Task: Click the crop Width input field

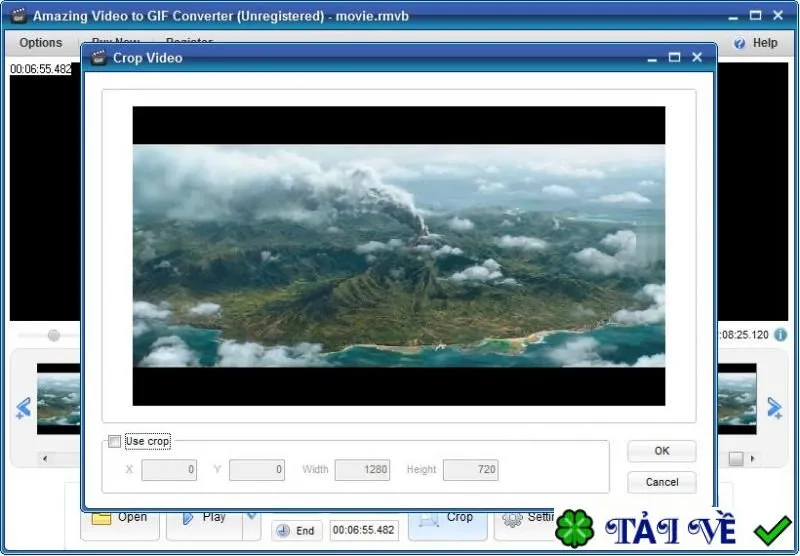Action: 362,470
